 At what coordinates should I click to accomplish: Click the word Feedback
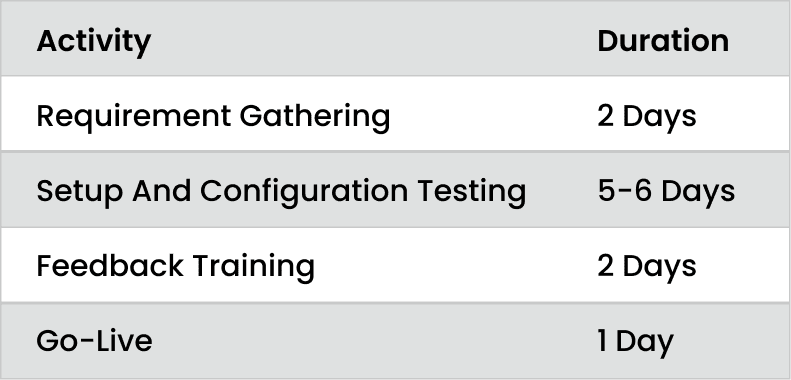[109, 265]
